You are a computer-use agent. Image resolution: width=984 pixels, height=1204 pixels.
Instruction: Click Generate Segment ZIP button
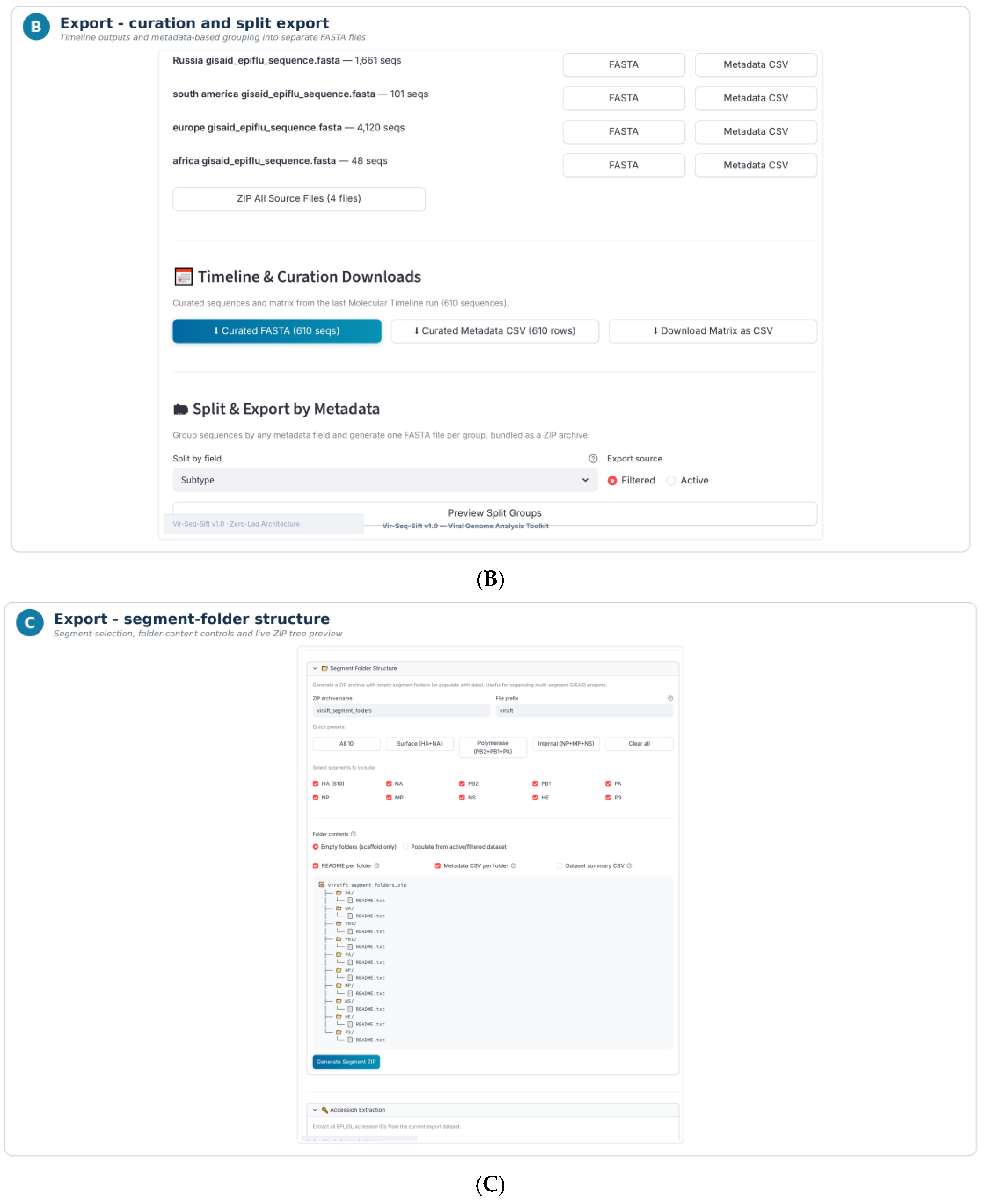[346, 1062]
